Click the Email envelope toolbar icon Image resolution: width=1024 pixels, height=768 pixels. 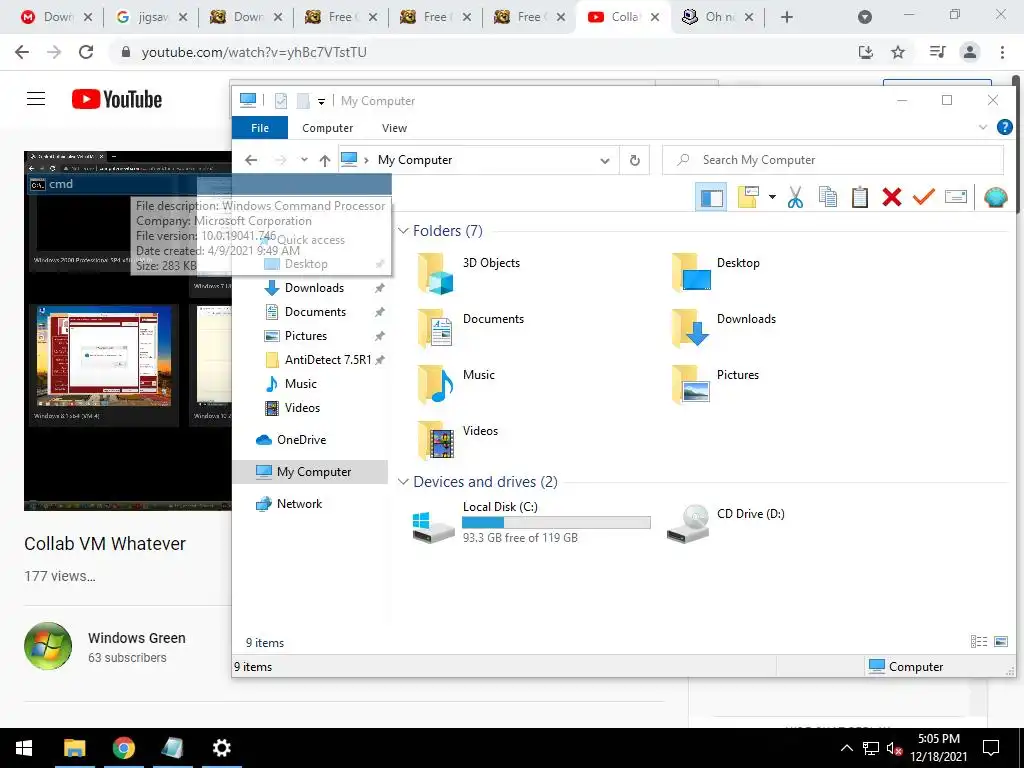955,197
